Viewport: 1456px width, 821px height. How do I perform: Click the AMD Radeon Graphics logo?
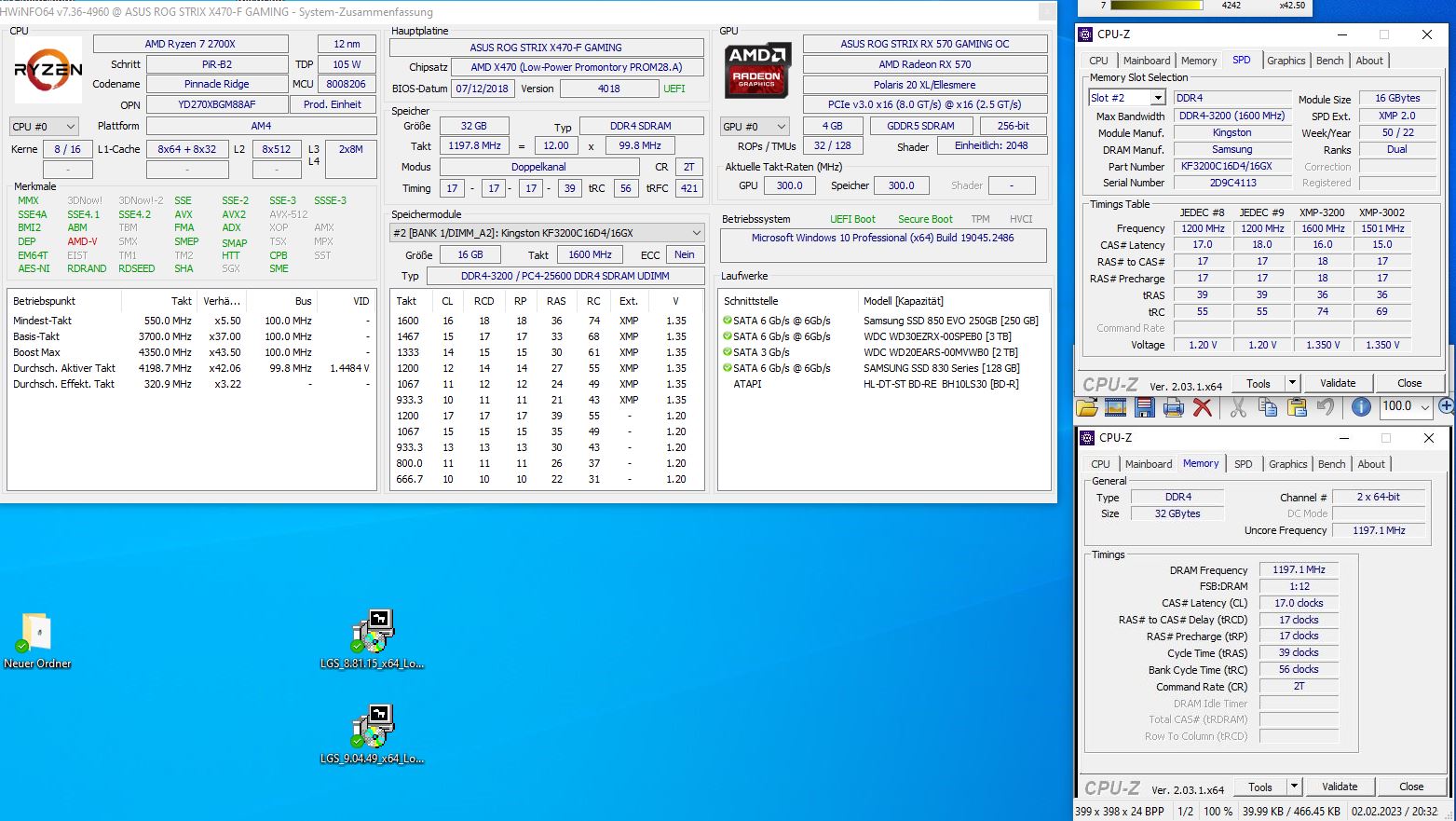click(x=758, y=69)
